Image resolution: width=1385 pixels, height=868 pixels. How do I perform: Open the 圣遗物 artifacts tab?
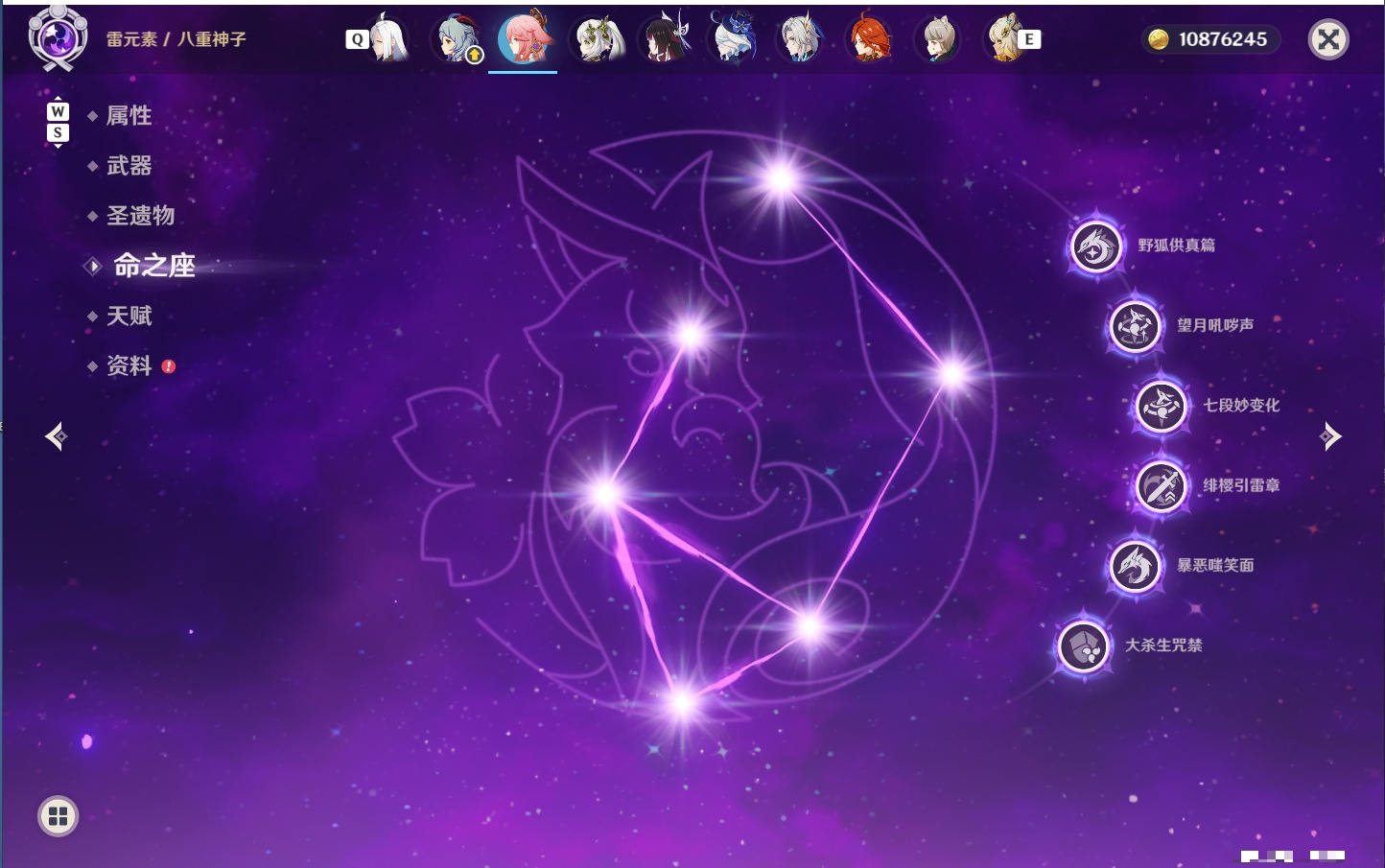[140, 216]
